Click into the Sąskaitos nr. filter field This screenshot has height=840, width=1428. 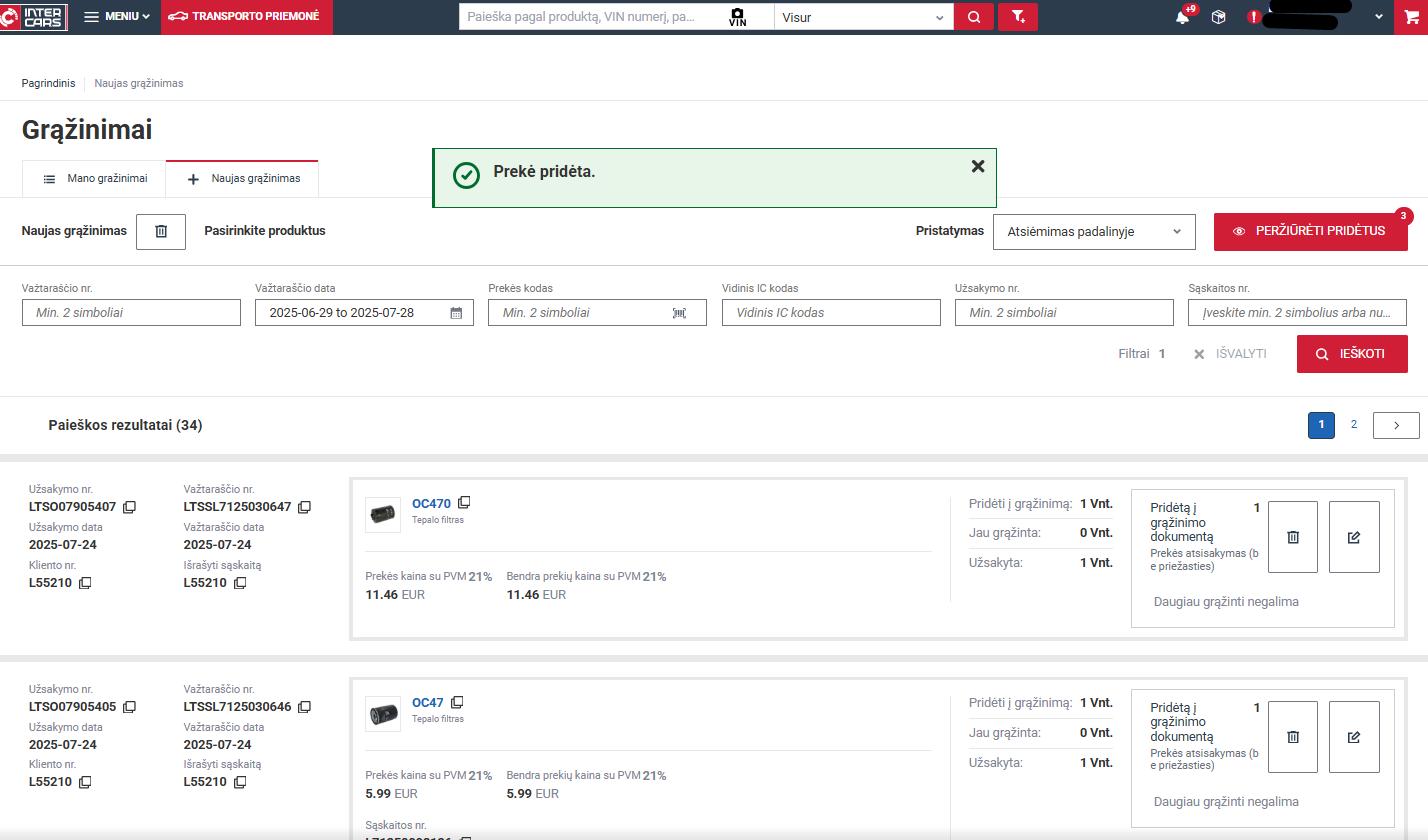pyautogui.click(x=1297, y=312)
